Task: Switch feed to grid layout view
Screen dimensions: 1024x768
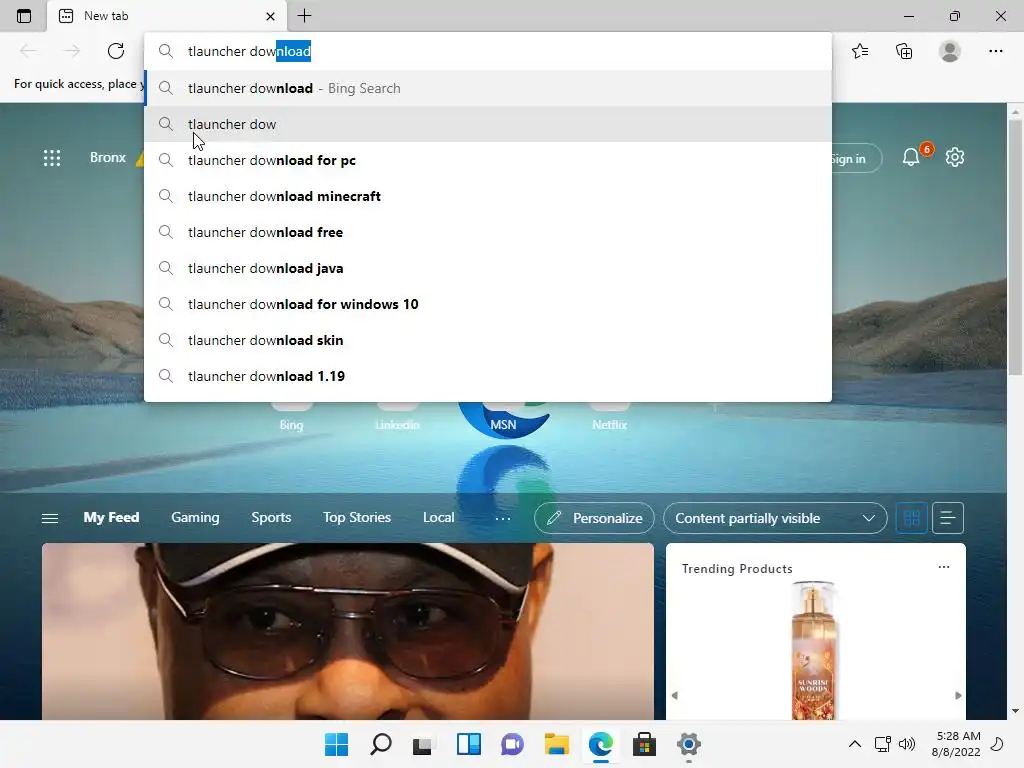Action: (912, 518)
